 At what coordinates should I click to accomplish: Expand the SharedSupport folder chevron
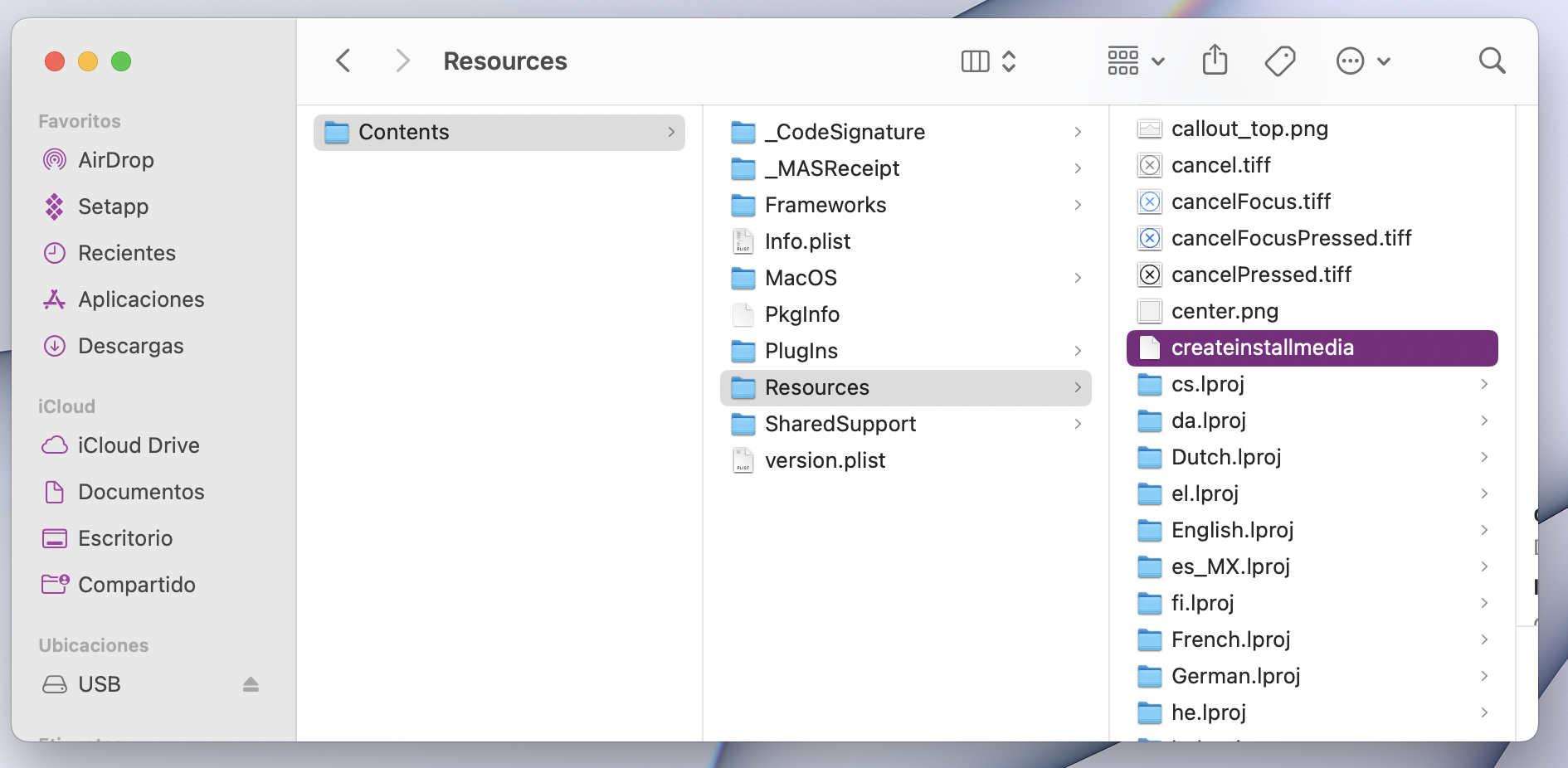(x=1078, y=424)
